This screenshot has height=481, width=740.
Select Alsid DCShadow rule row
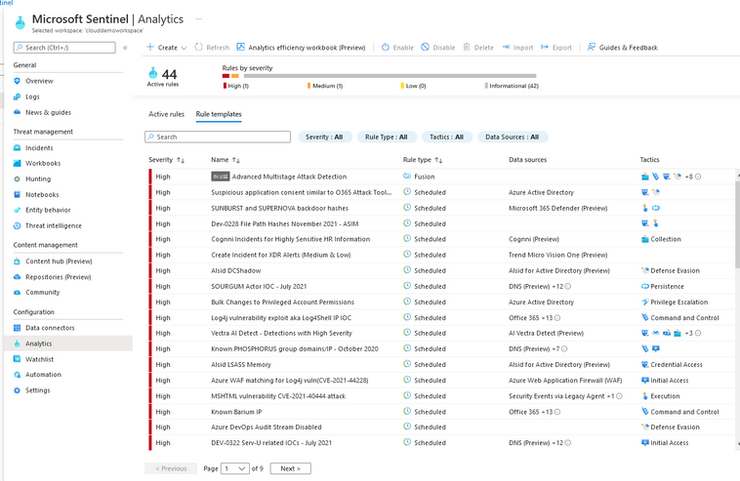pyautogui.click(x=441, y=270)
